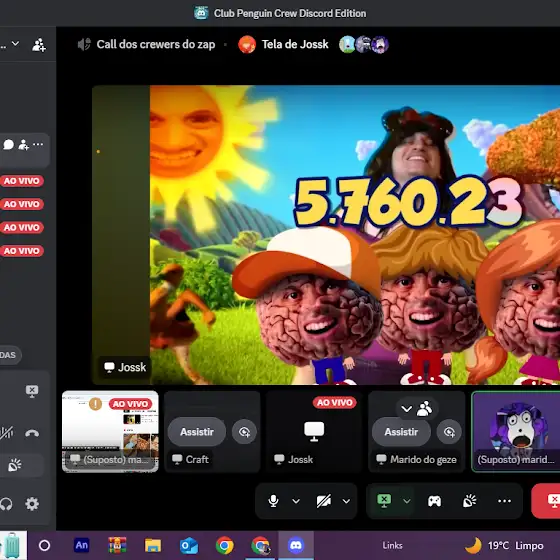
Task: Click the third viewer avatar in the header
Action: [x=380, y=45]
